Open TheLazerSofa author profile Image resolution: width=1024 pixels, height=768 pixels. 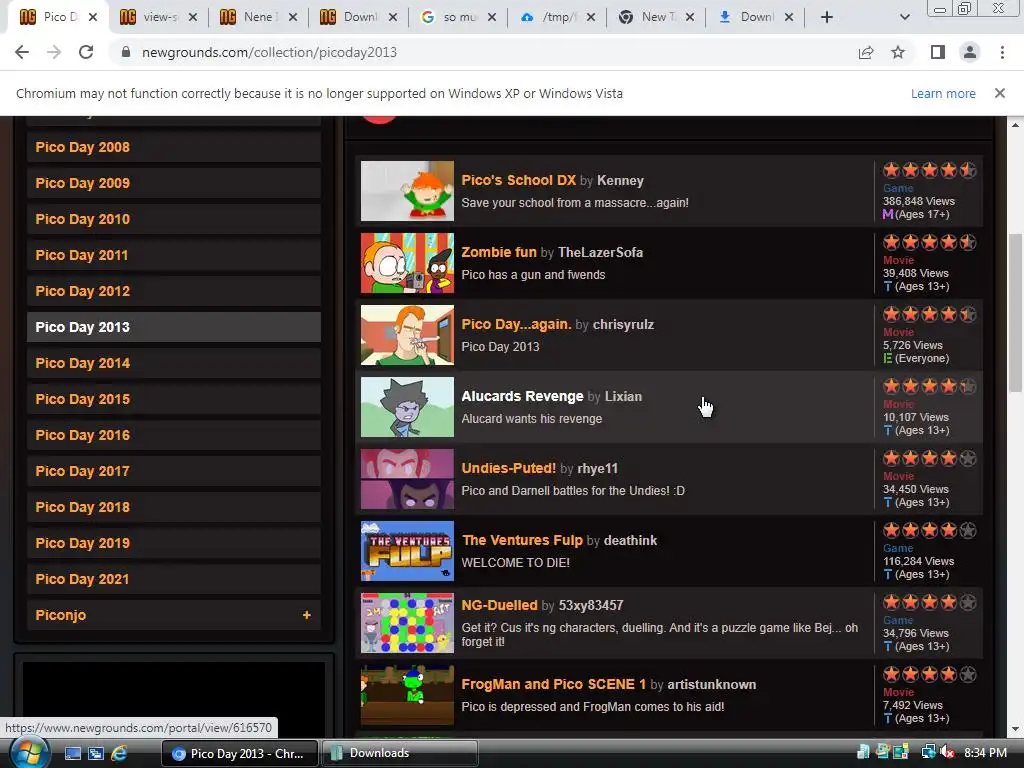(600, 252)
